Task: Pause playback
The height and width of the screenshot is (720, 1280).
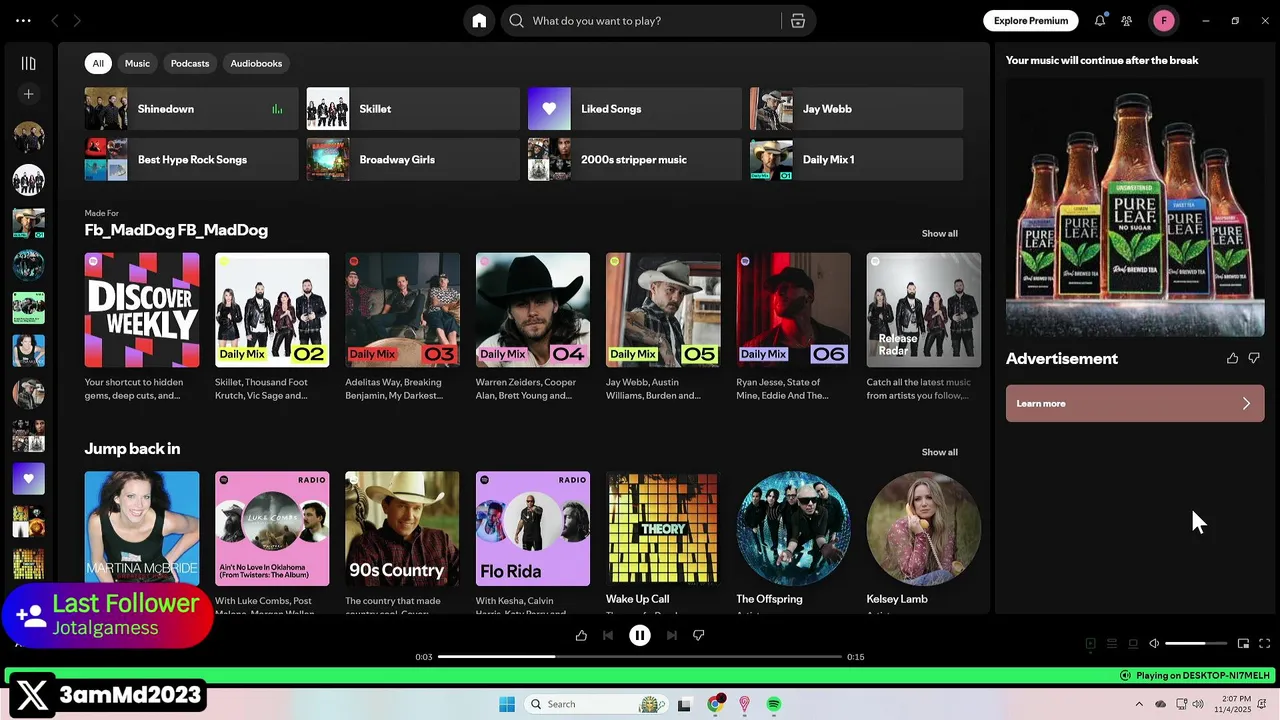Action: (640, 635)
